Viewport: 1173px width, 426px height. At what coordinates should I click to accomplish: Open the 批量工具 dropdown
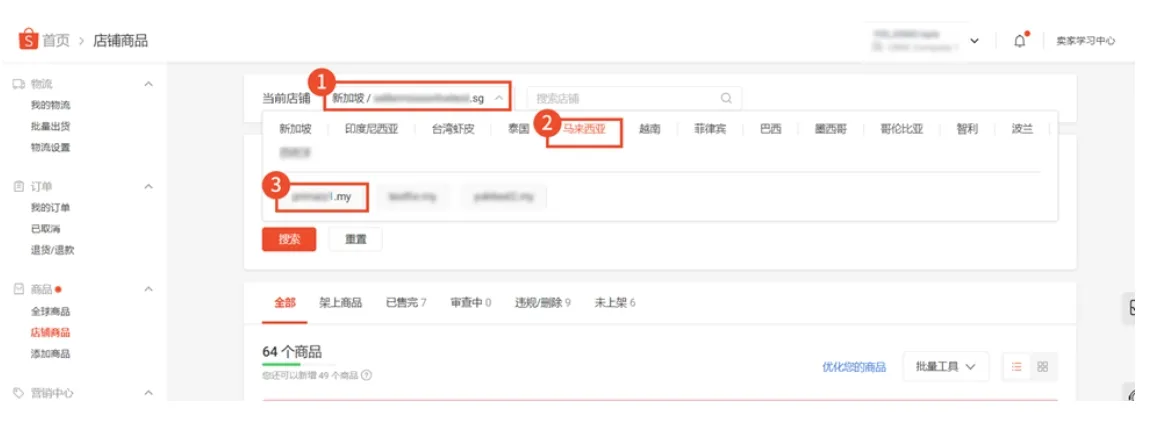coord(946,366)
